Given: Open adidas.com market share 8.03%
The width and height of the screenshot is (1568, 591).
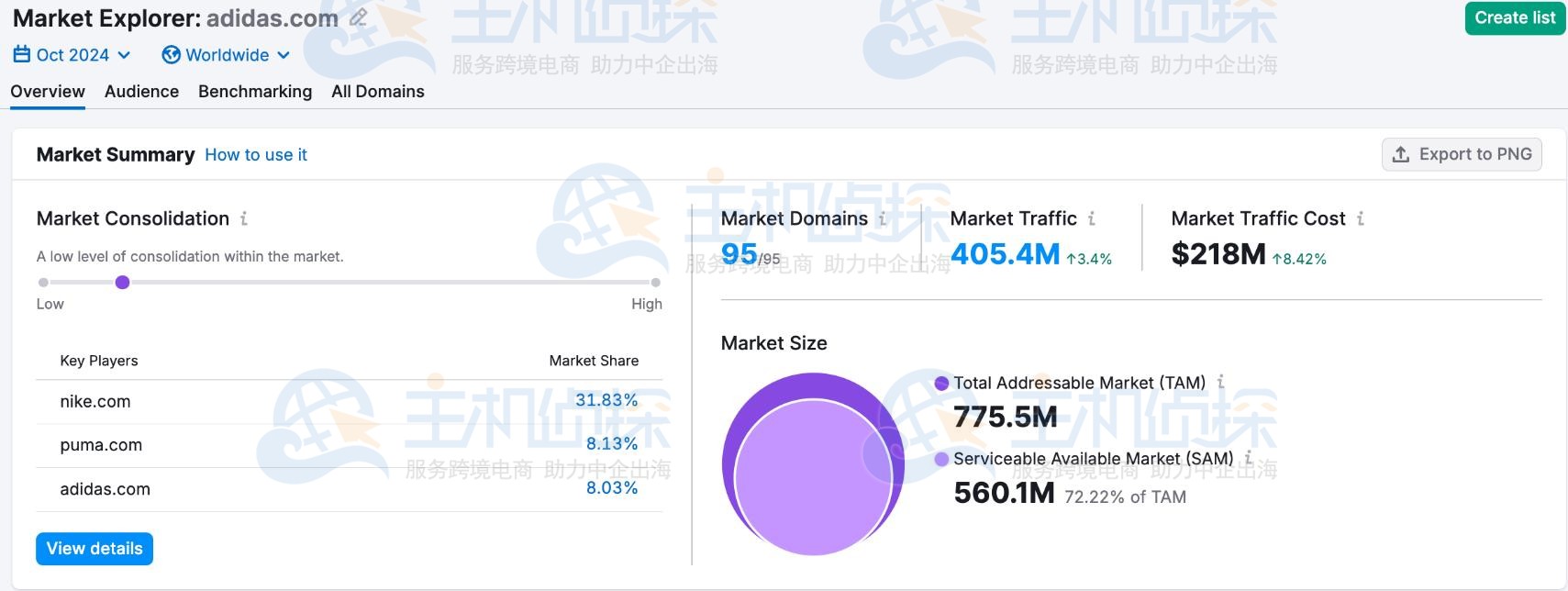Looking at the screenshot, I should [612, 487].
